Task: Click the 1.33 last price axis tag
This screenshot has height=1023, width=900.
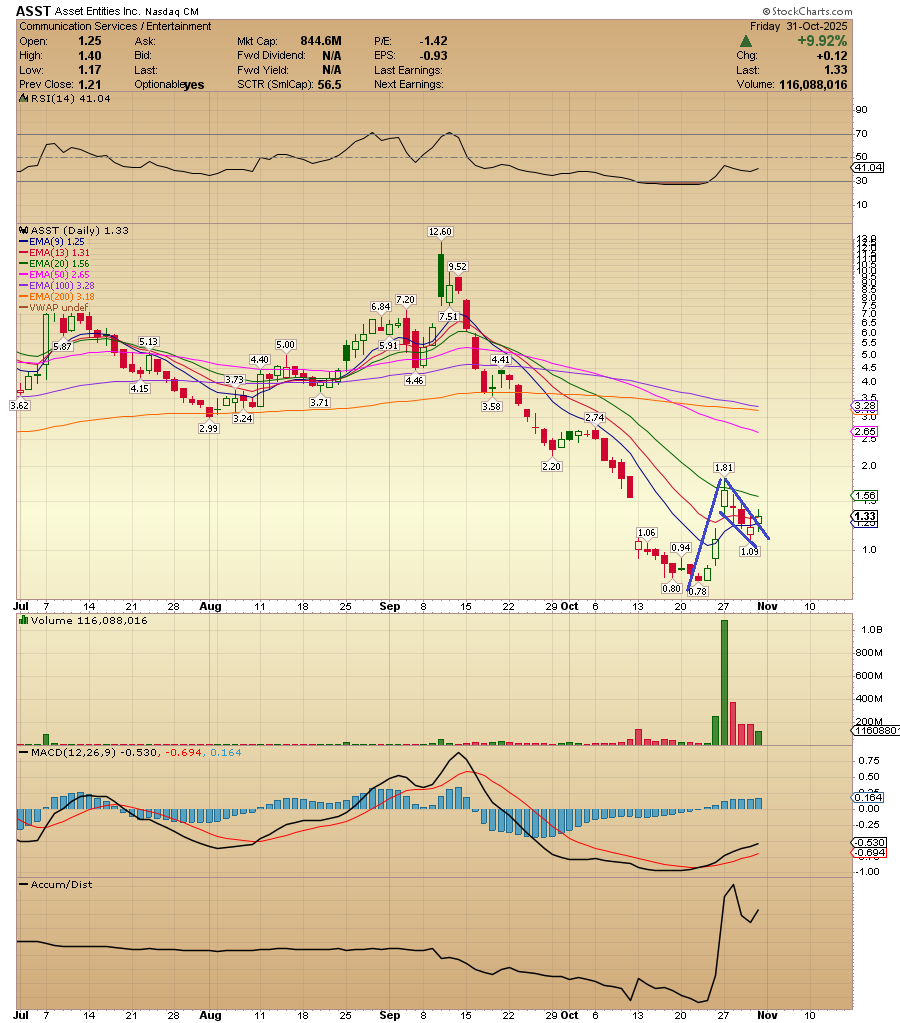Action: point(865,516)
